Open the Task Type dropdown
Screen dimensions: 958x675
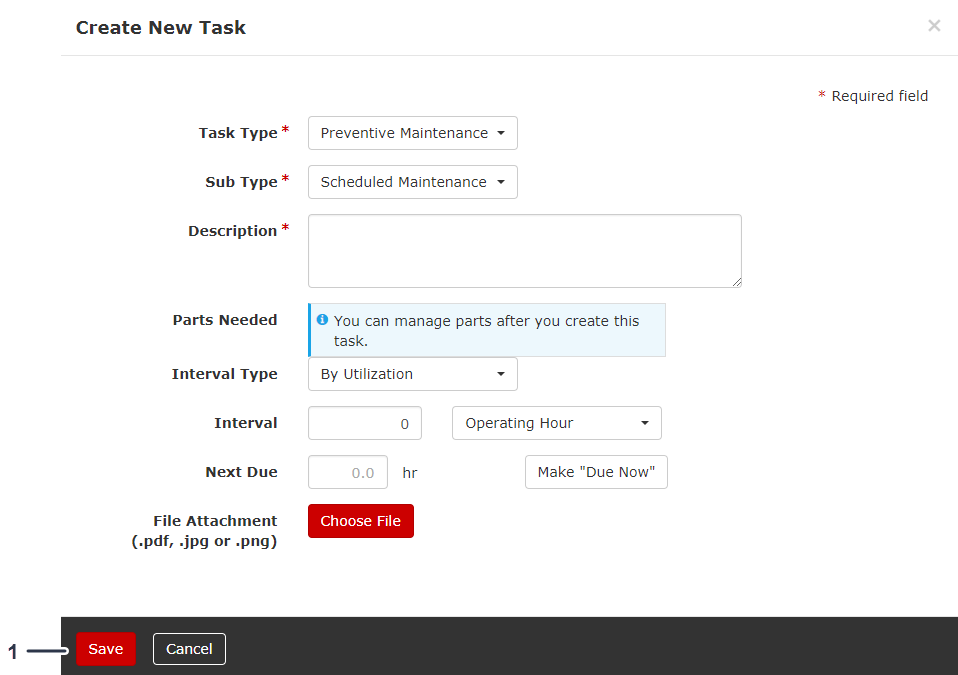point(412,133)
